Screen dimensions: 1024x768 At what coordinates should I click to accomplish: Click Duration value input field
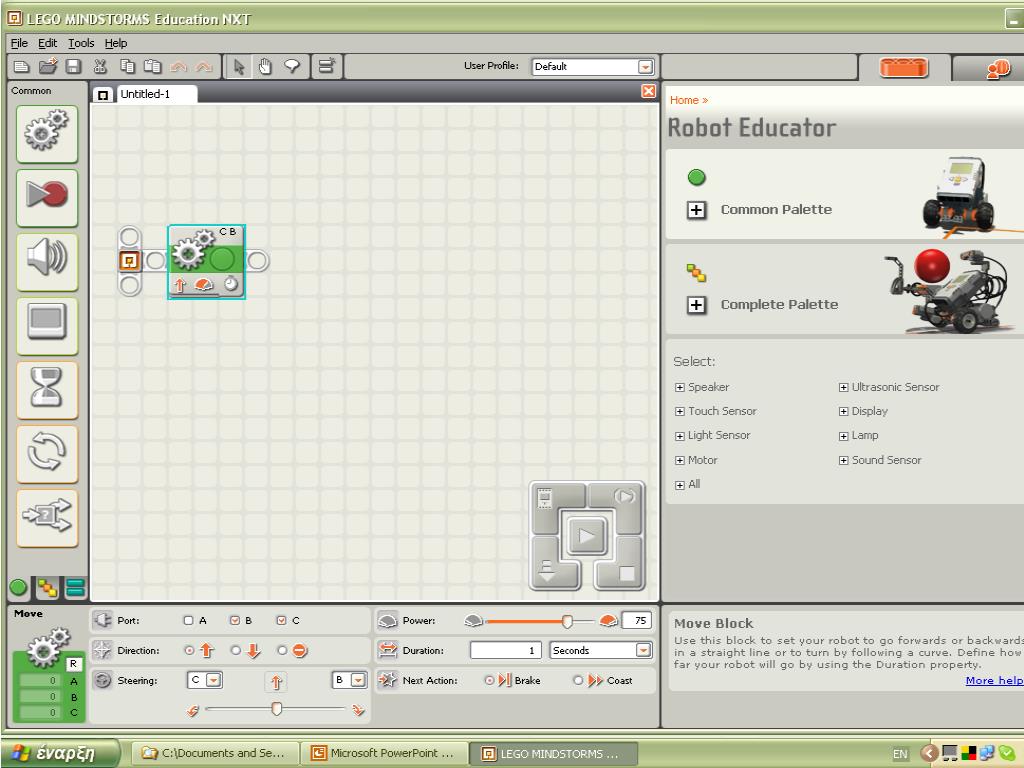point(506,650)
